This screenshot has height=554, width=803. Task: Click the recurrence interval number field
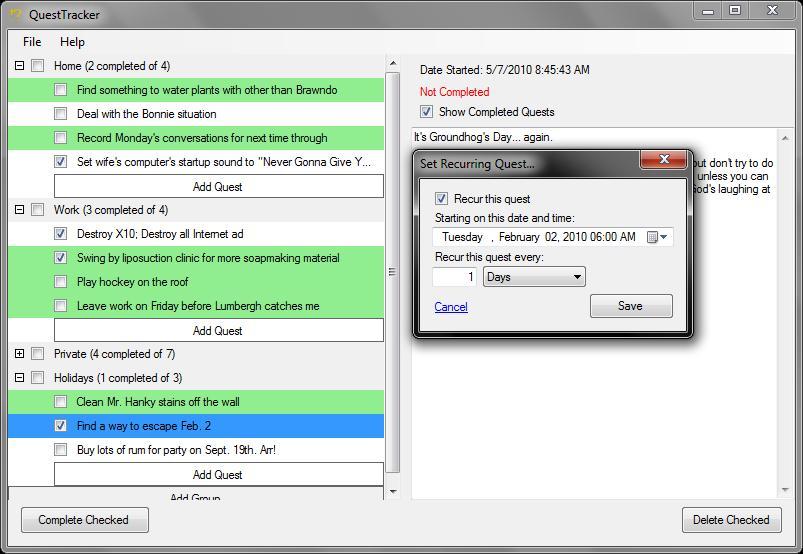point(454,277)
